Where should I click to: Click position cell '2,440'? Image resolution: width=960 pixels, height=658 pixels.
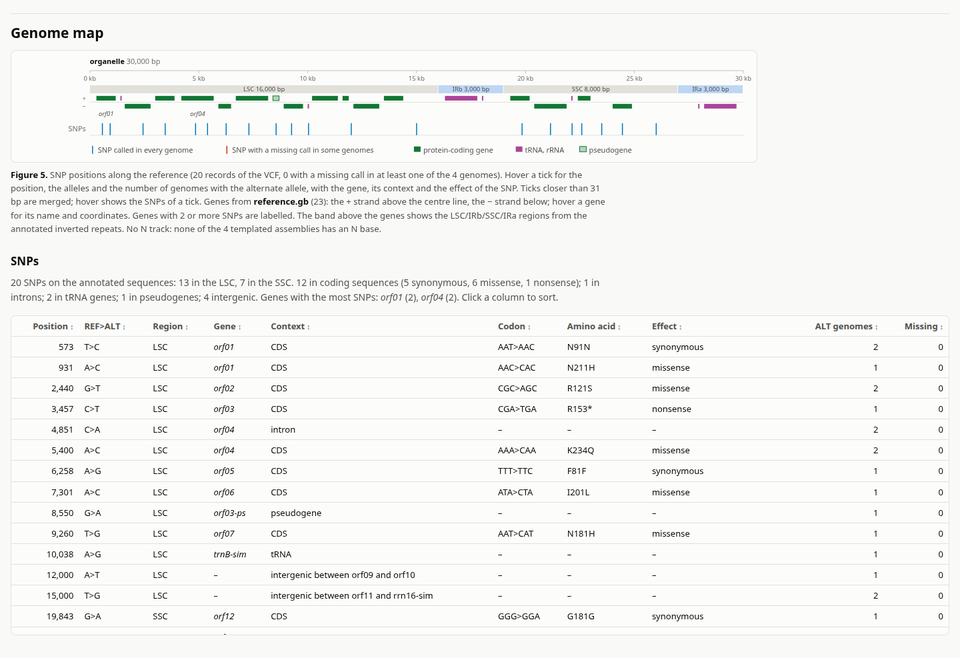point(62,389)
